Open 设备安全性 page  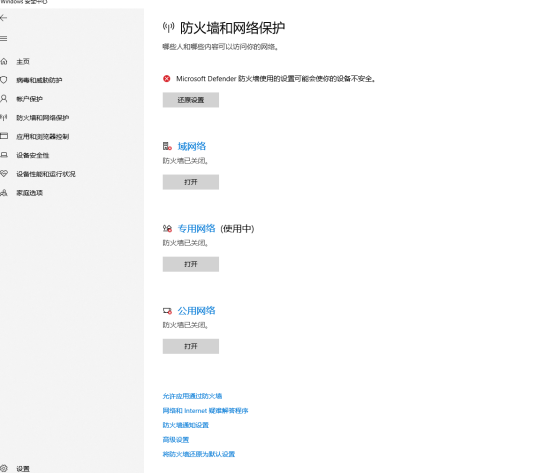33,155
